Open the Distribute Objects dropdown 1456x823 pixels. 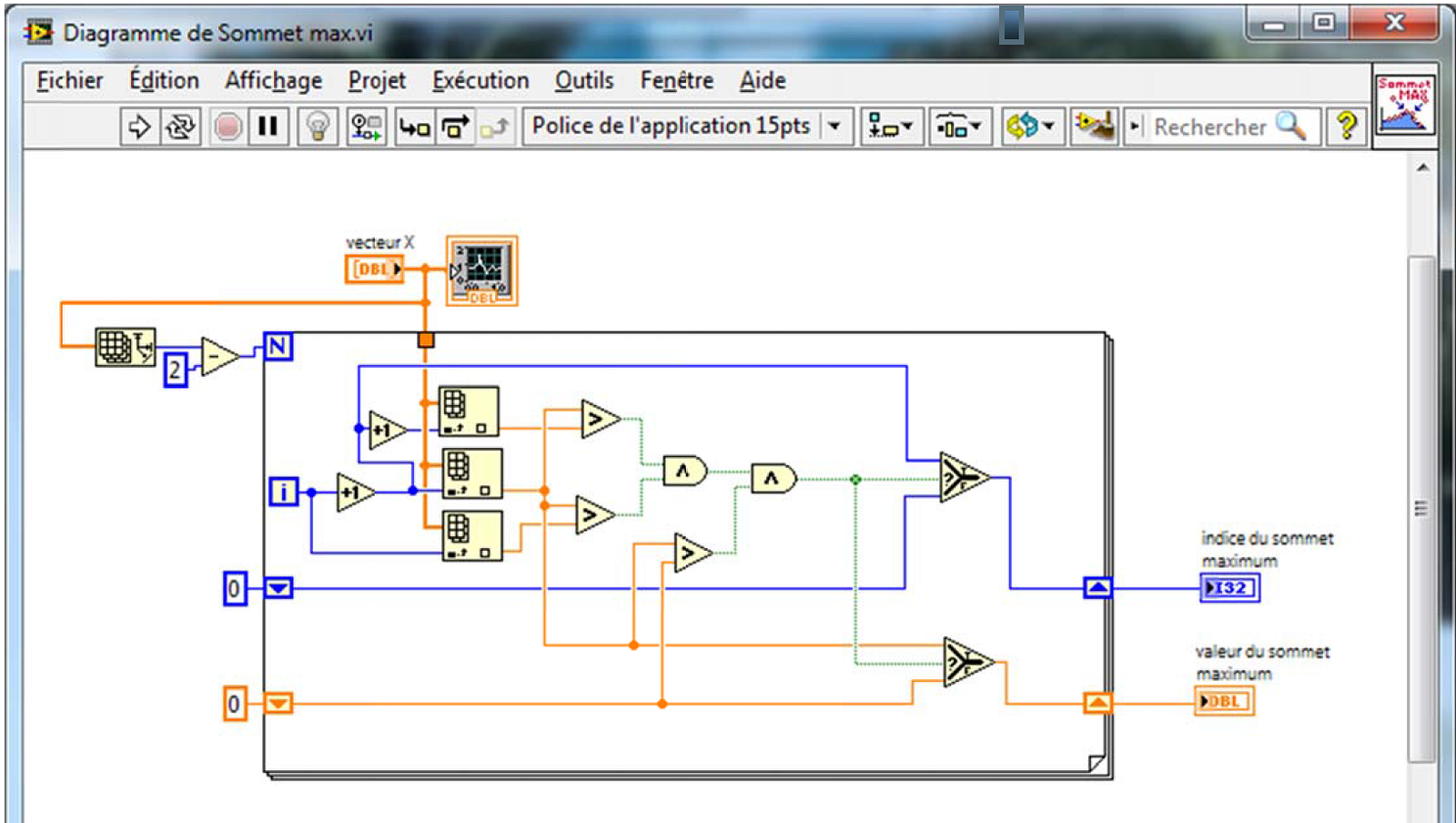[x=959, y=127]
